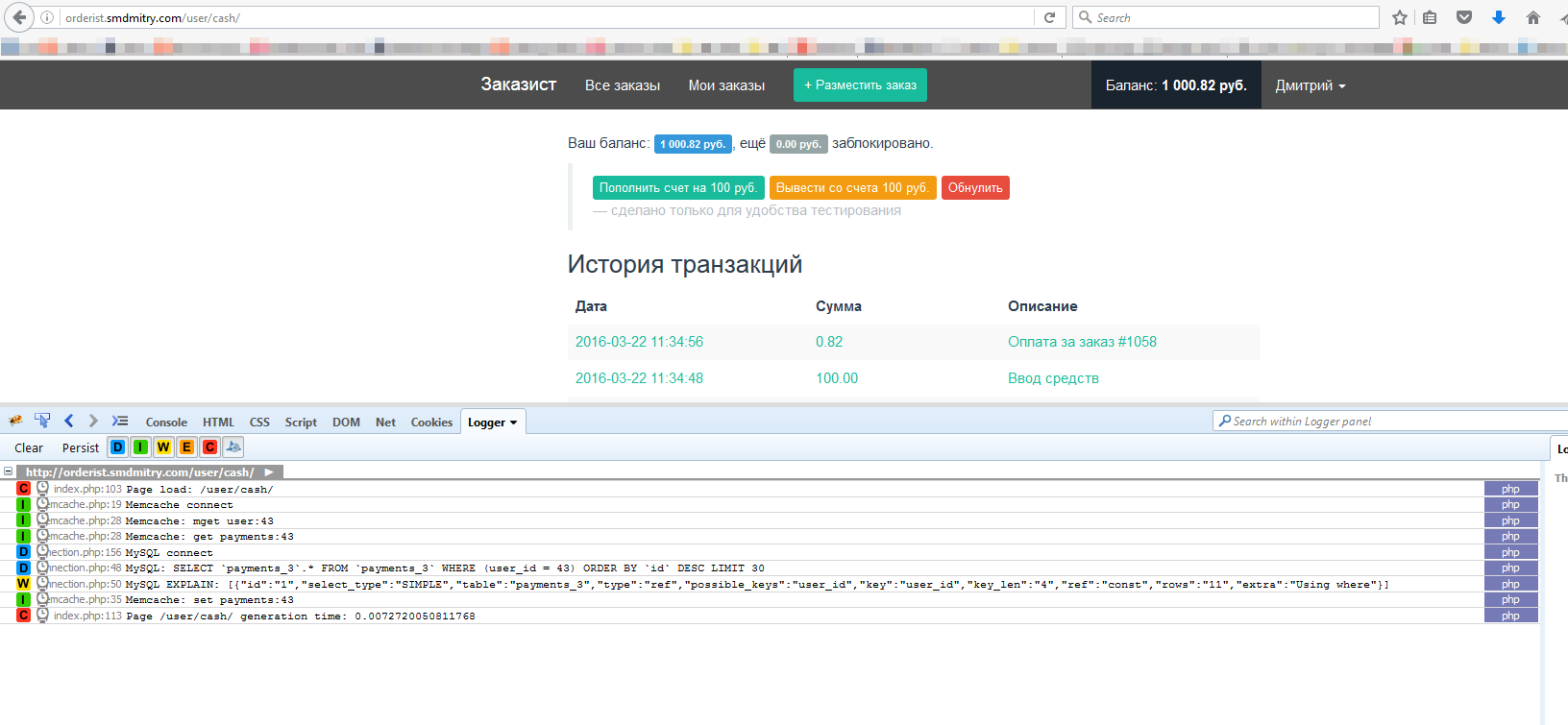
Task: Open the Дмитрий user dropdown
Action: tap(1310, 85)
